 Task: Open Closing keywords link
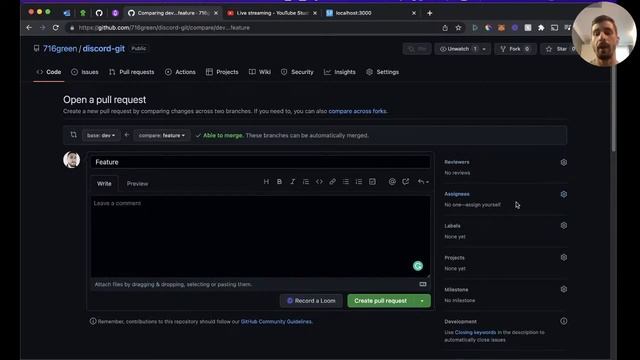[x=475, y=333]
